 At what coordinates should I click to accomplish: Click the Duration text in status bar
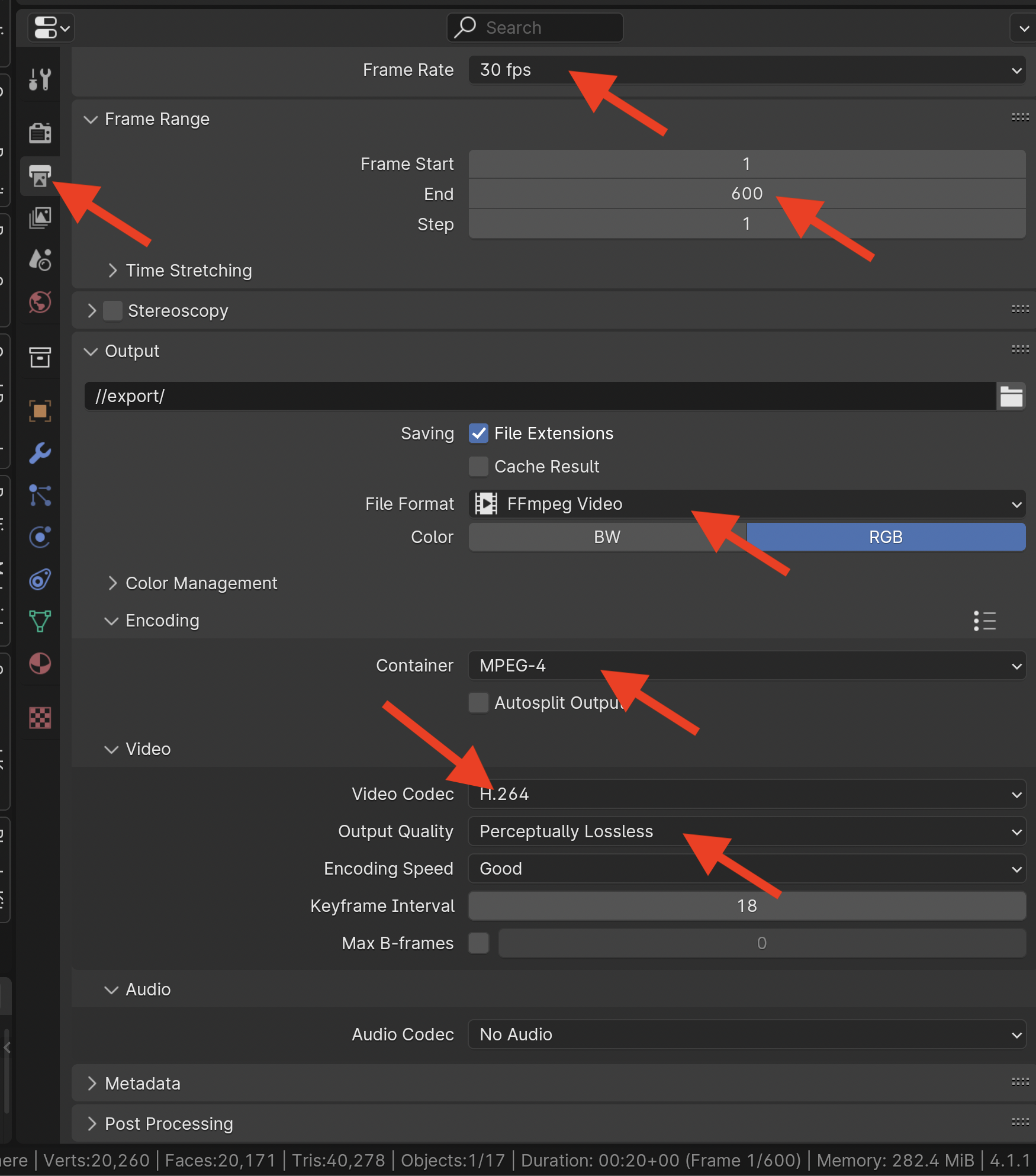click(x=661, y=1161)
